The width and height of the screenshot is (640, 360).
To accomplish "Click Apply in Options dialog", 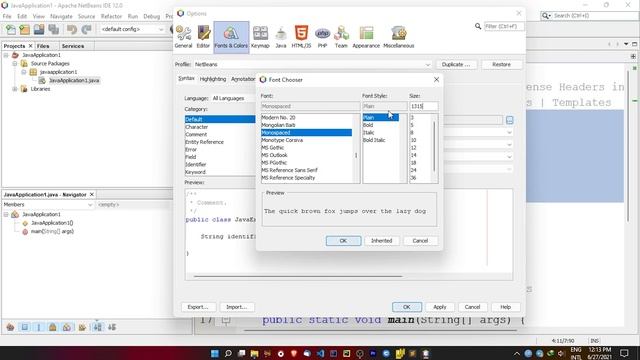I will (440, 307).
